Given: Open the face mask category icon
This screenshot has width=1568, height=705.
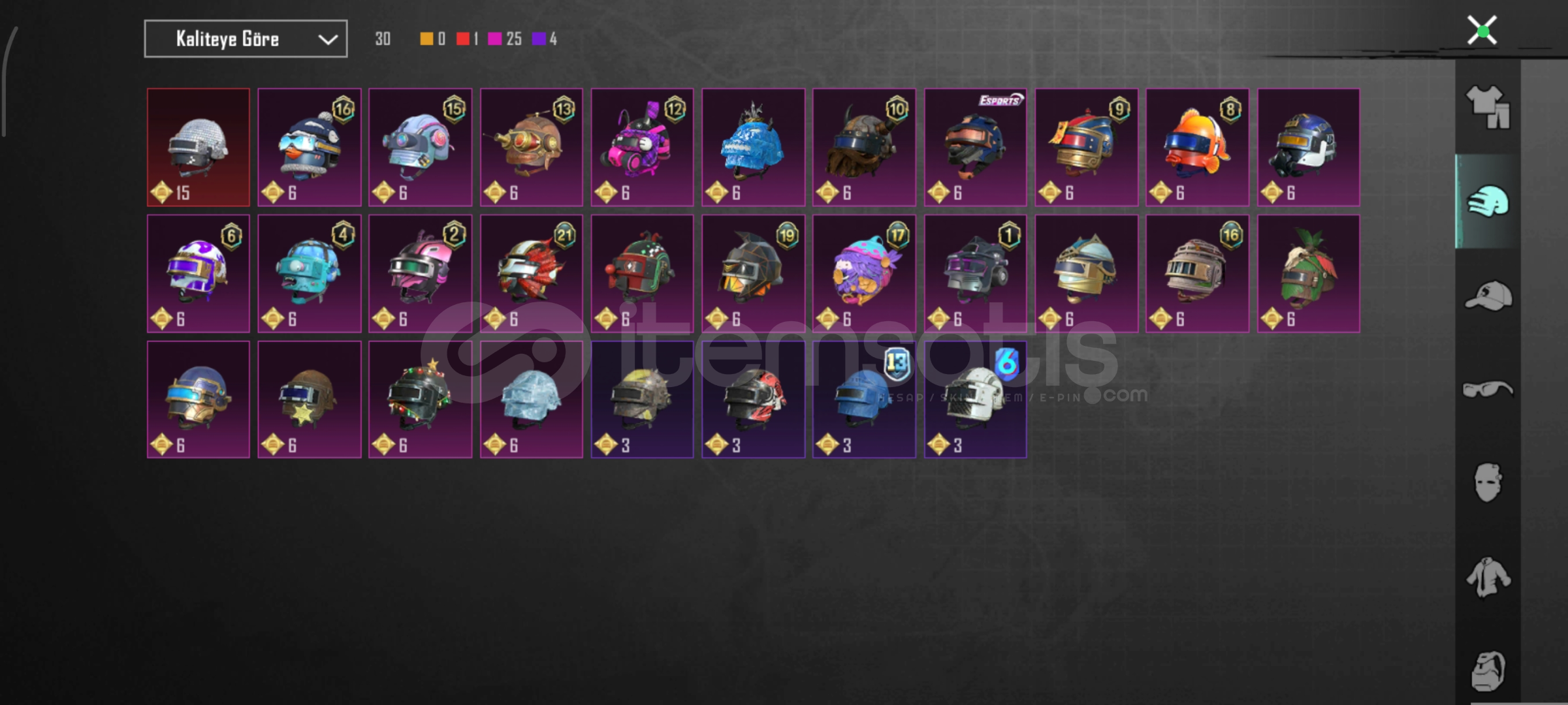Looking at the screenshot, I should click(x=1488, y=483).
